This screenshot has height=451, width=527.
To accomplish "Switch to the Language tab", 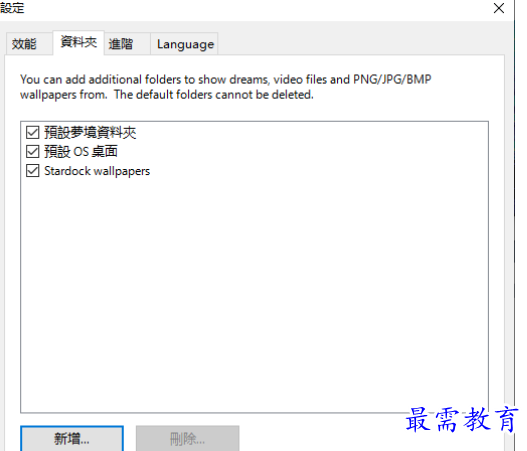I will pos(185,44).
